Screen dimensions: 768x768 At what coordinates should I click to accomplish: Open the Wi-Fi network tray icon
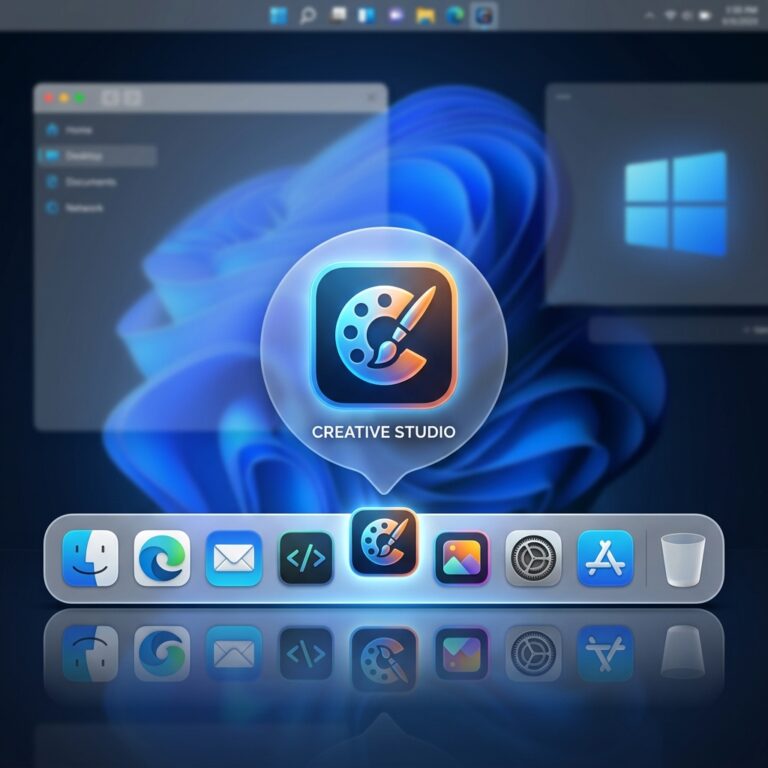670,16
